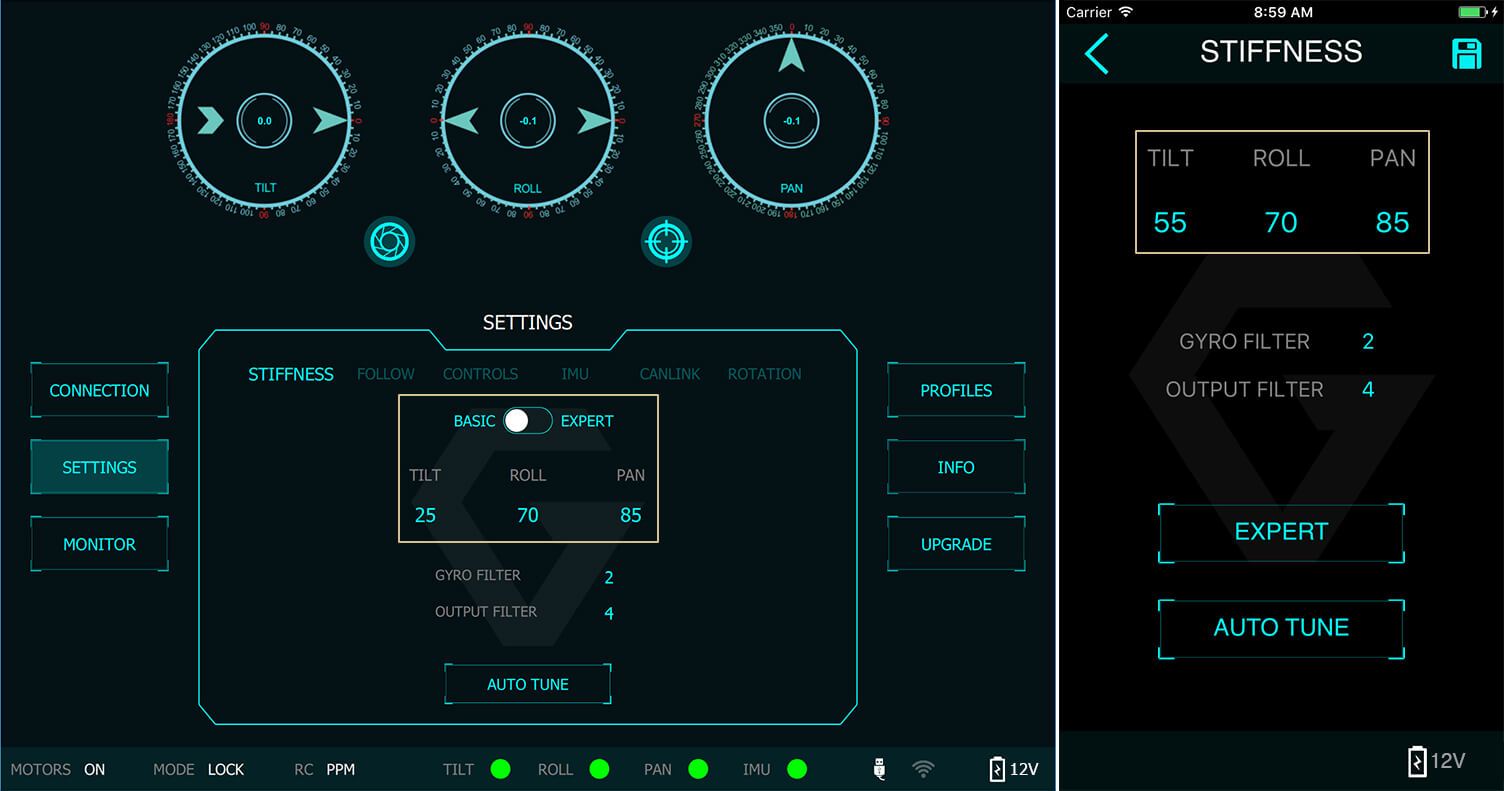The image size is (1504, 791).
Task: Tap the back arrow in Stiffness header
Action: pyautogui.click(x=1097, y=53)
